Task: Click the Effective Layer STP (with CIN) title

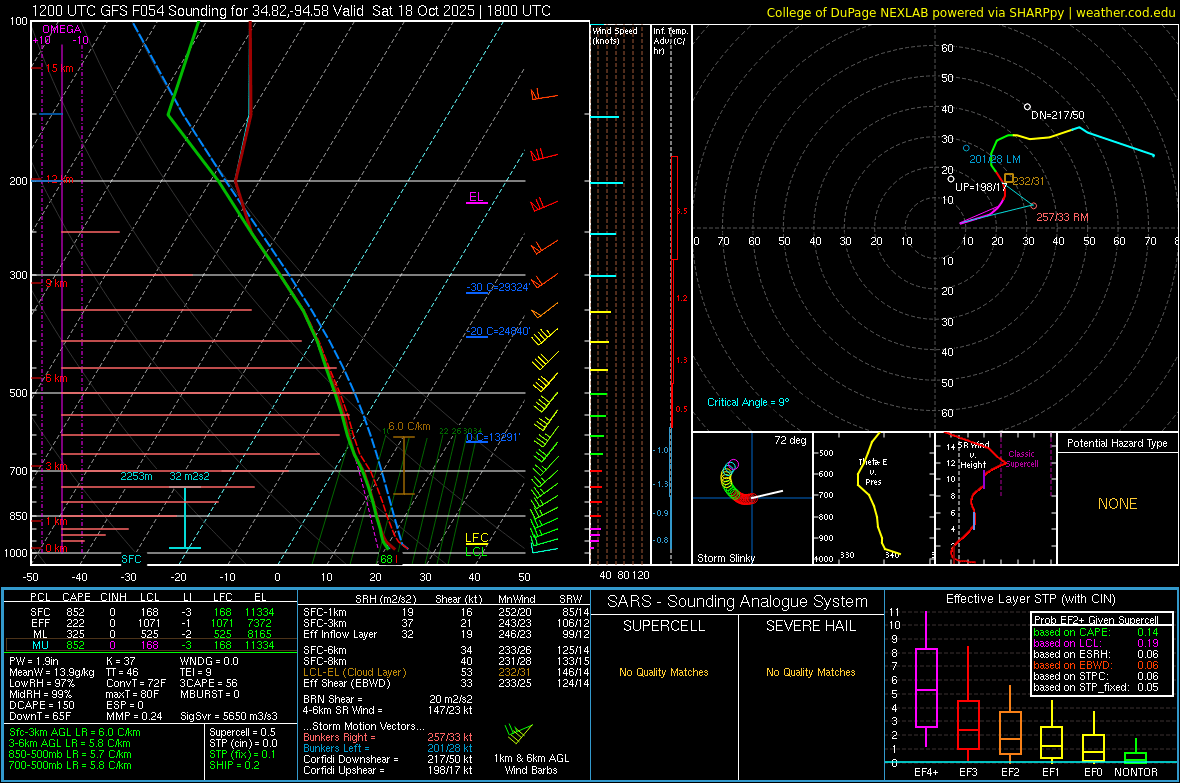Action: coord(1030,599)
